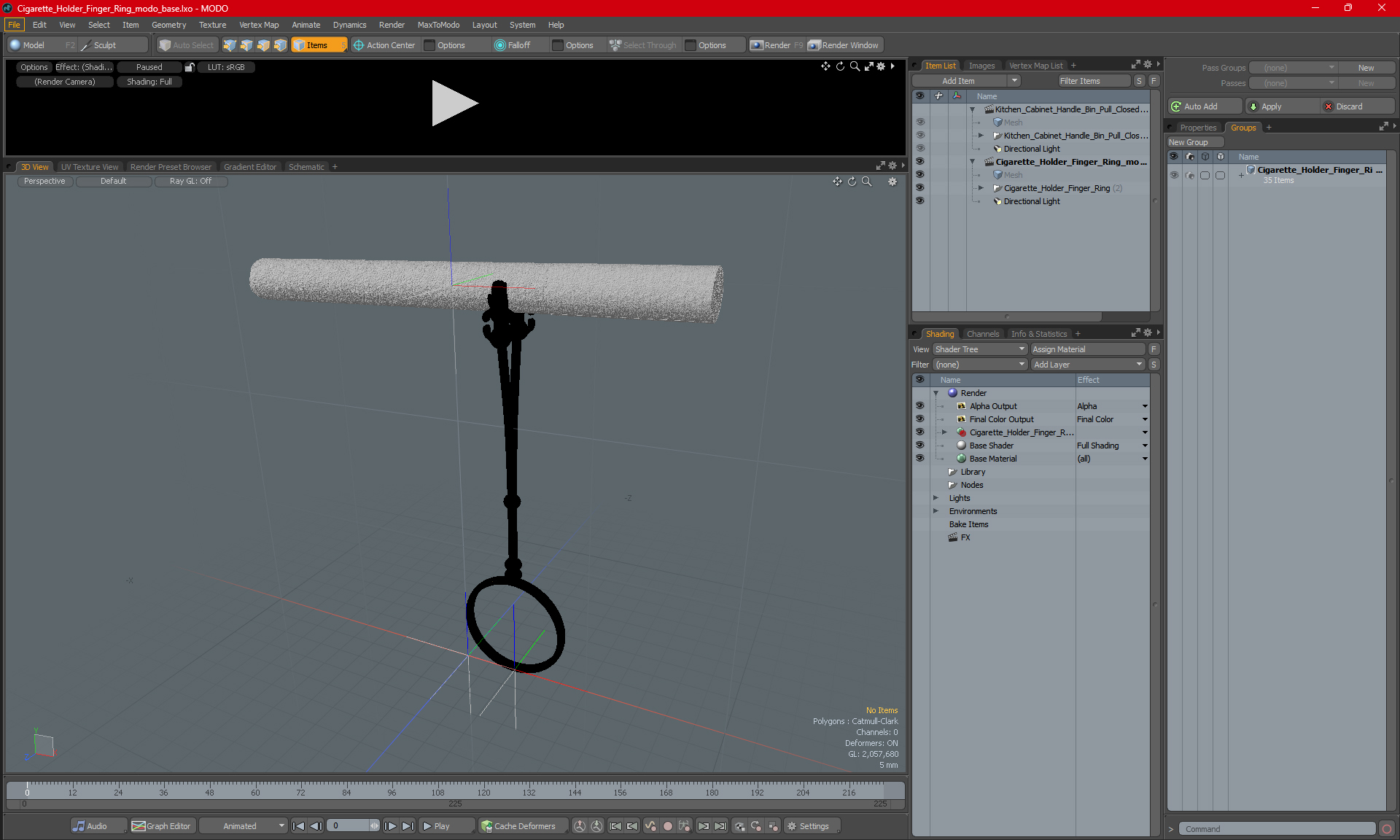Open the Shader Tree view dropdown

coord(979,349)
